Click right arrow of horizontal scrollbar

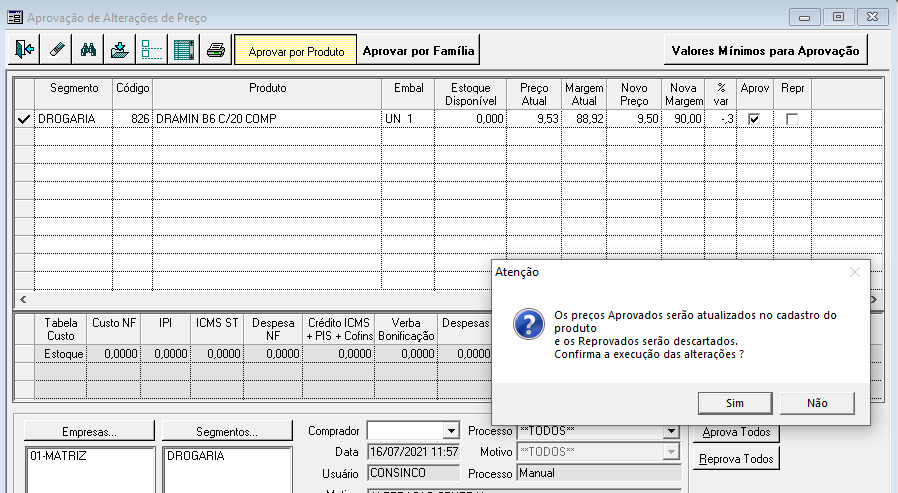(874, 299)
